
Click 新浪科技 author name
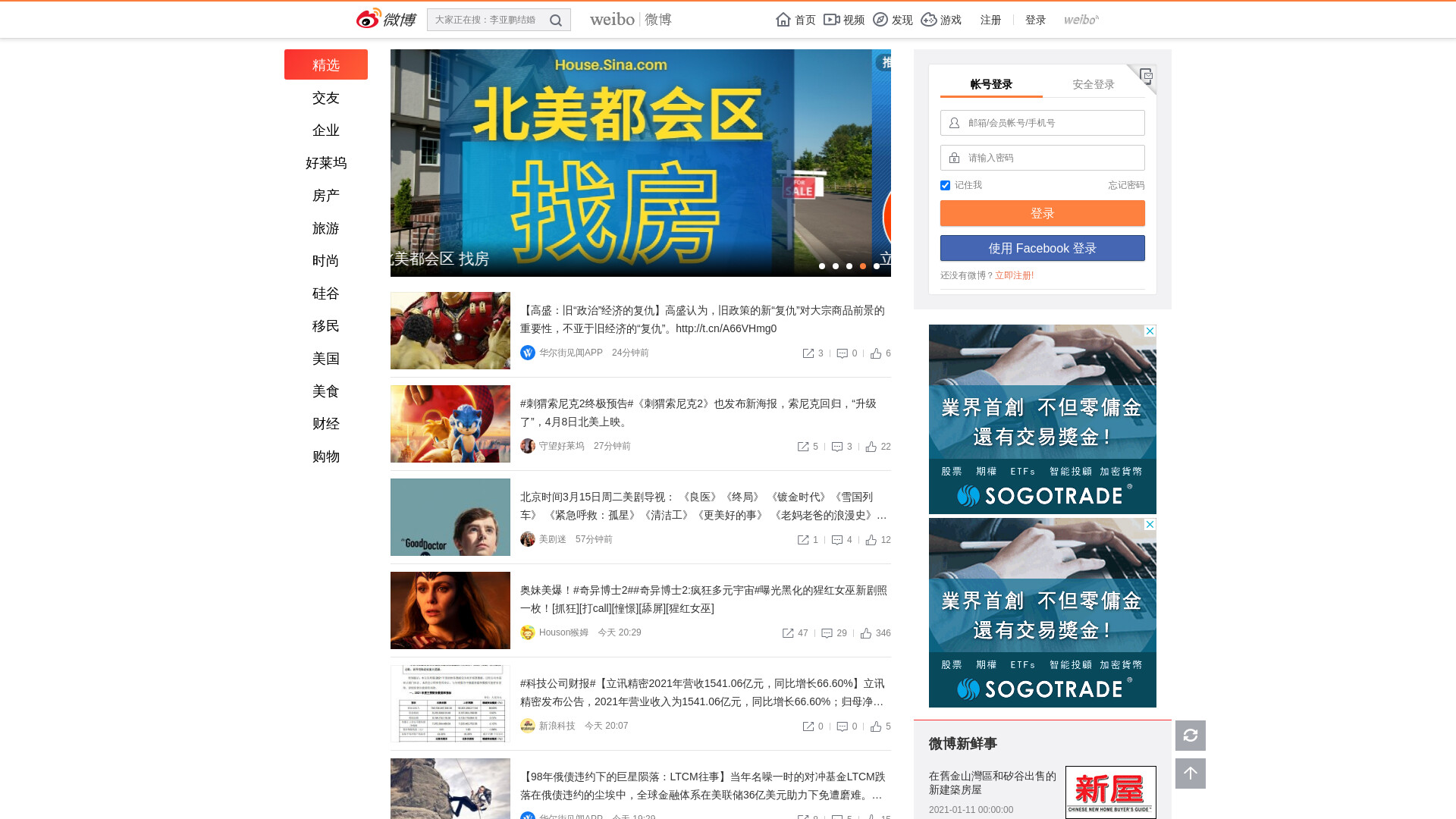557,726
